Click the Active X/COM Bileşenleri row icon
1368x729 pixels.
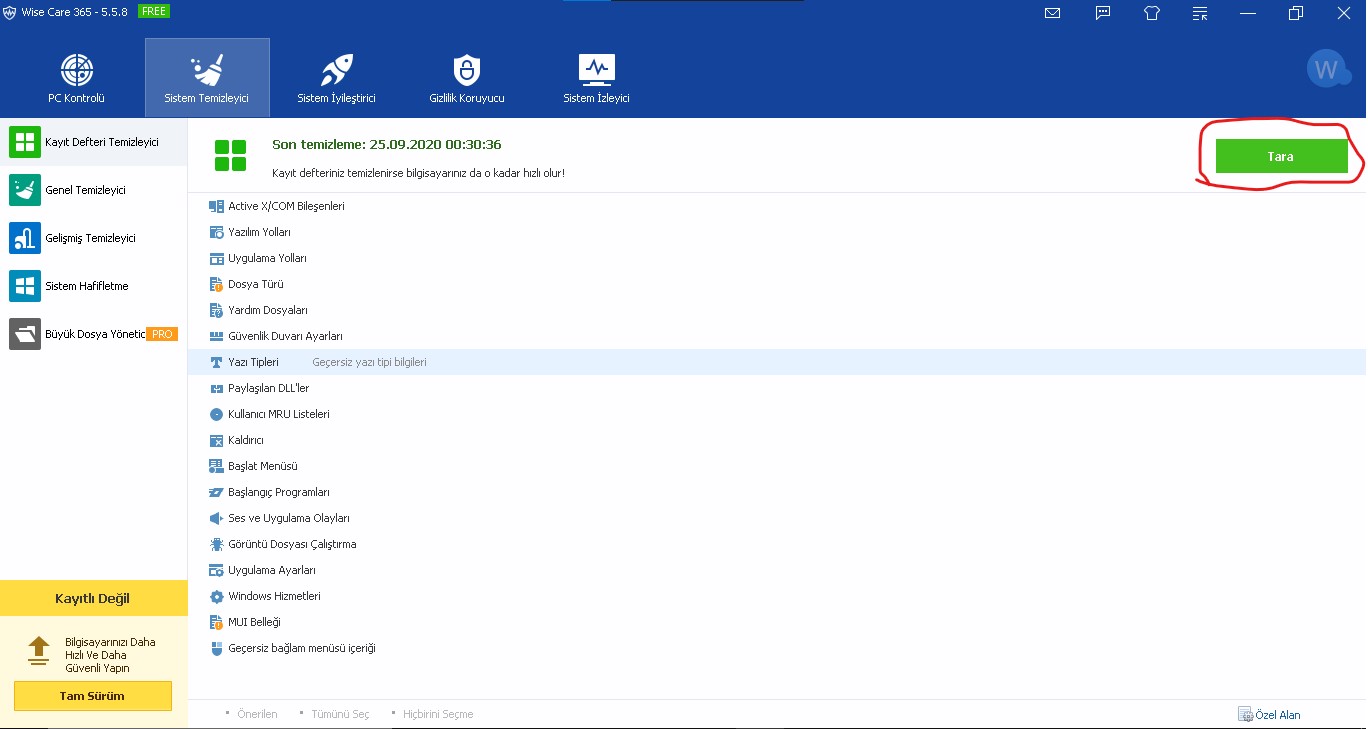click(216, 206)
